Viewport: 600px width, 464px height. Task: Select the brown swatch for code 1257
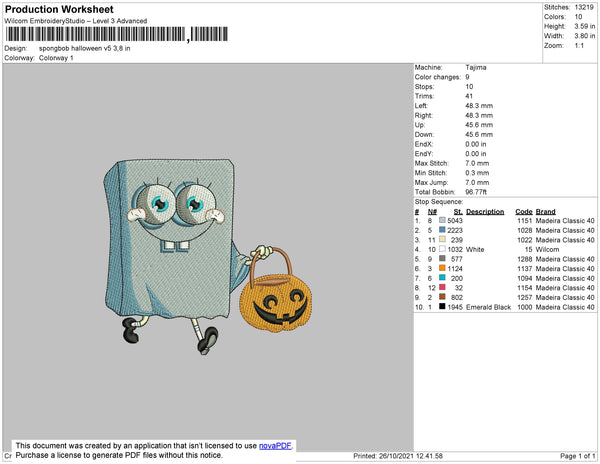(x=442, y=297)
